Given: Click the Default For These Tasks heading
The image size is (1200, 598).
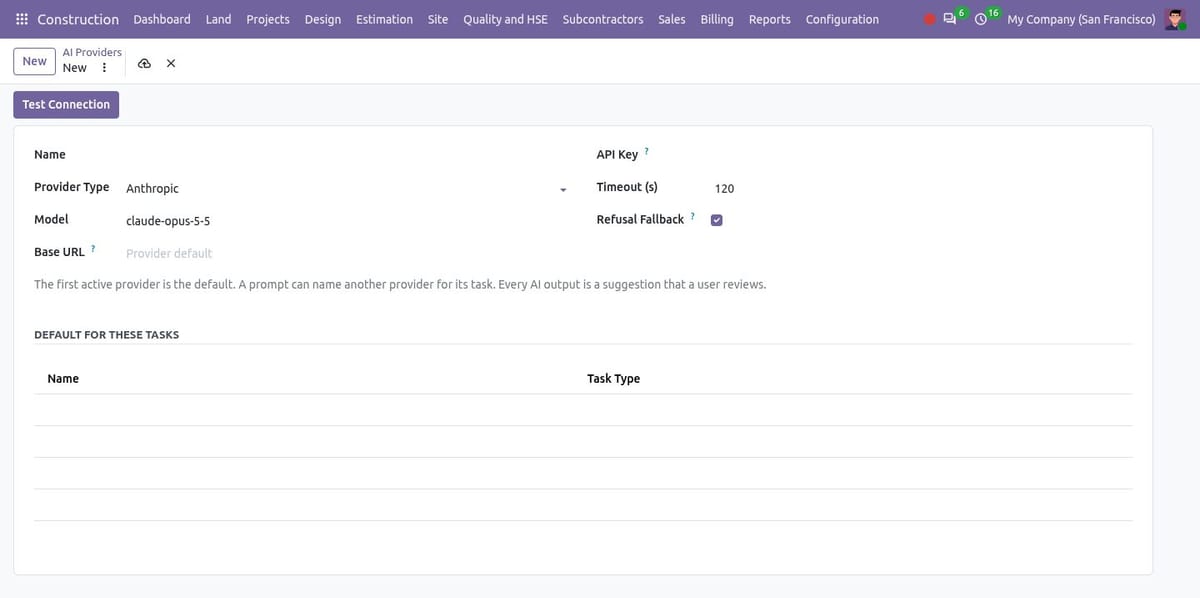Looking at the screenshot, I should coord(106,335).
